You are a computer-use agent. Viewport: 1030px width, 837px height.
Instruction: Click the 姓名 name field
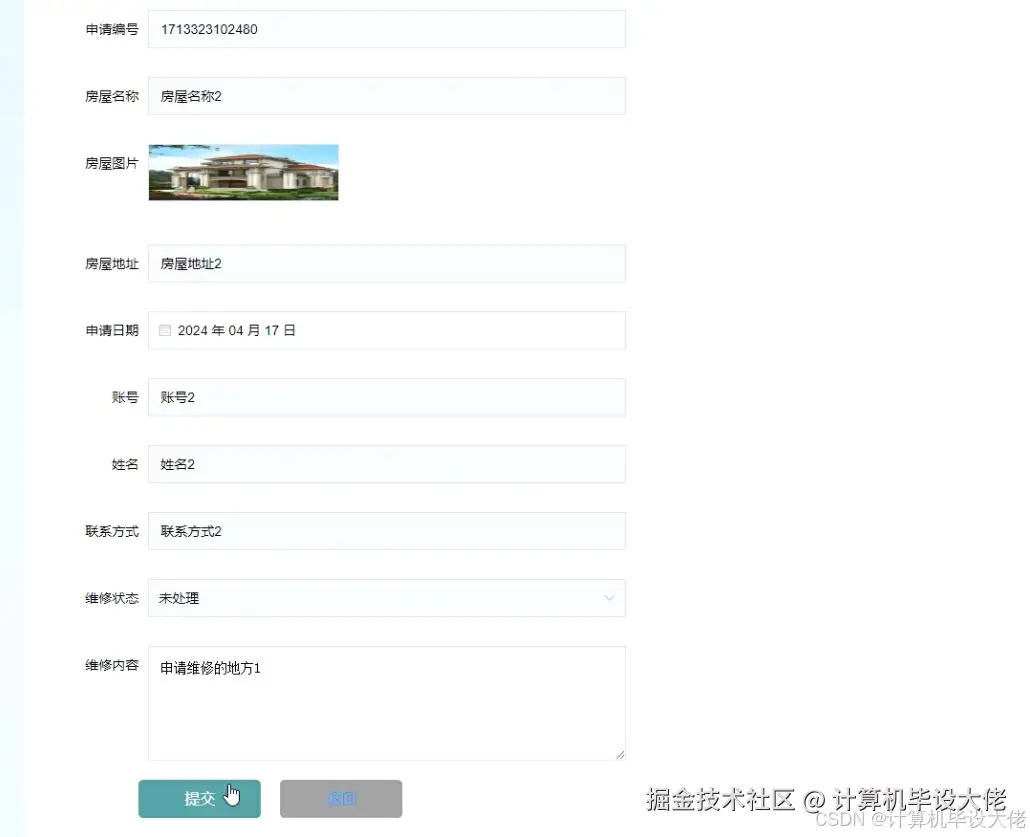point(387,464)
